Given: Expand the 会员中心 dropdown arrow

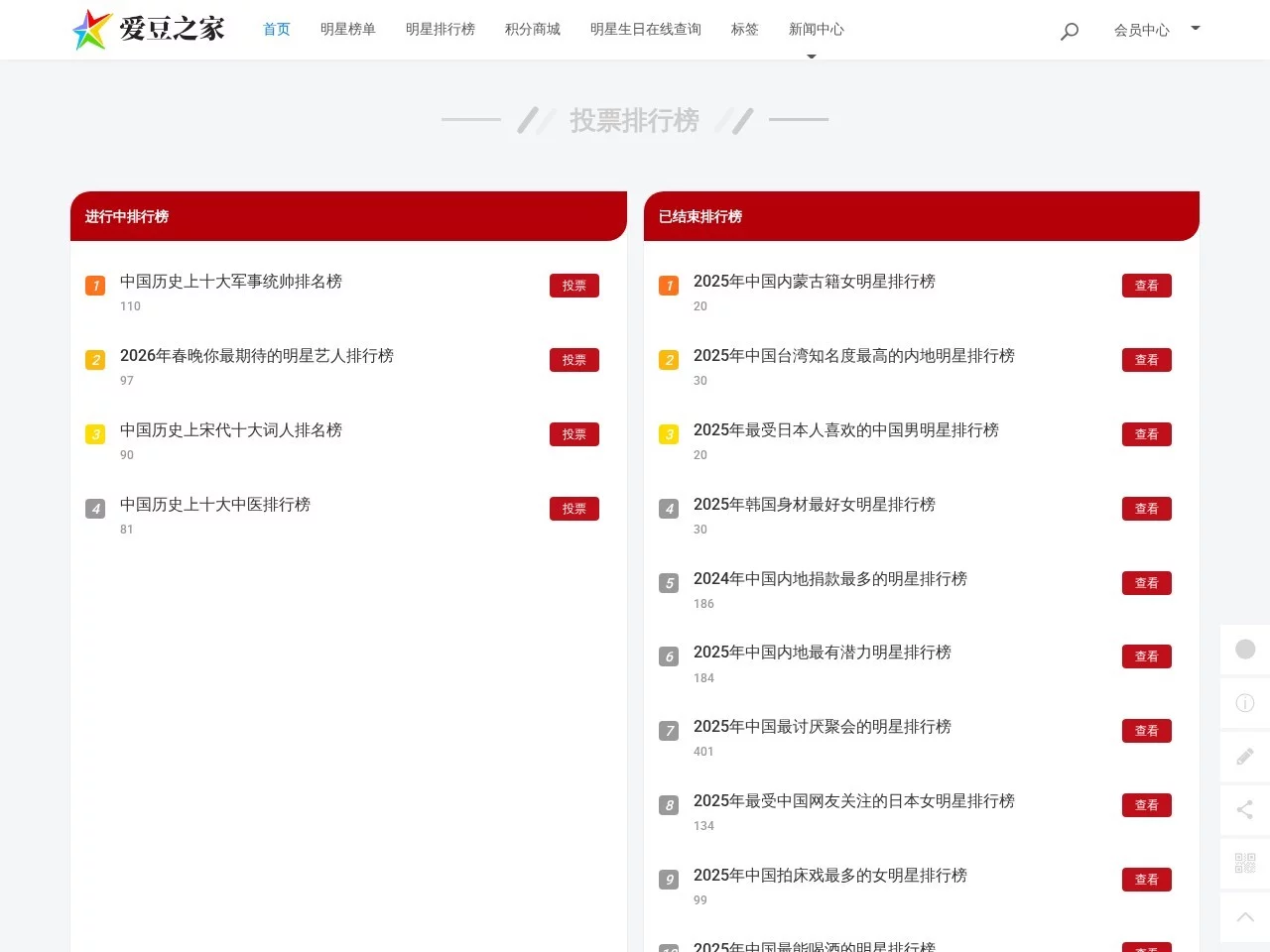Looking at the screenshot, I should 1196,29.
